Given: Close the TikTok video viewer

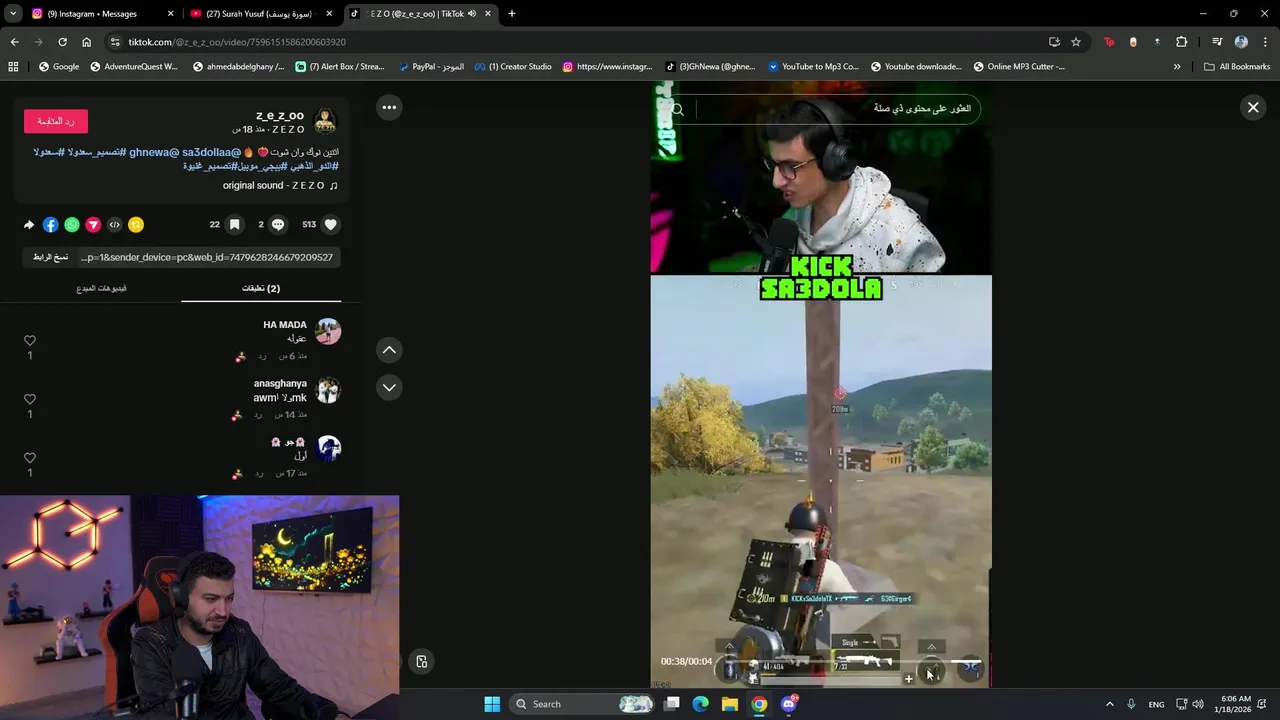Looking at the screenshot, I should point(1252,107).
